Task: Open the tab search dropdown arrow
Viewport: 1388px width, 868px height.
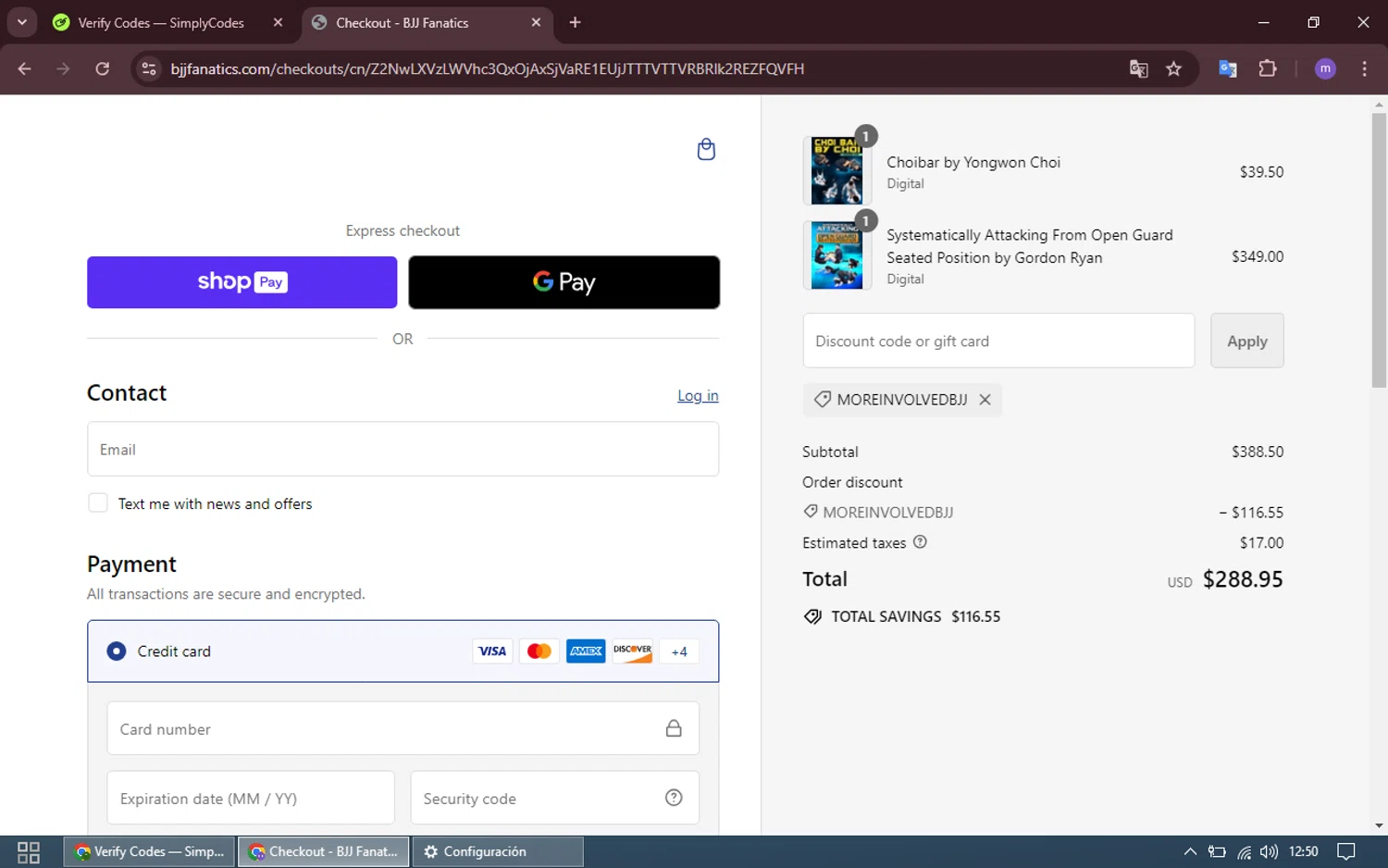Action: pos(22,22)
